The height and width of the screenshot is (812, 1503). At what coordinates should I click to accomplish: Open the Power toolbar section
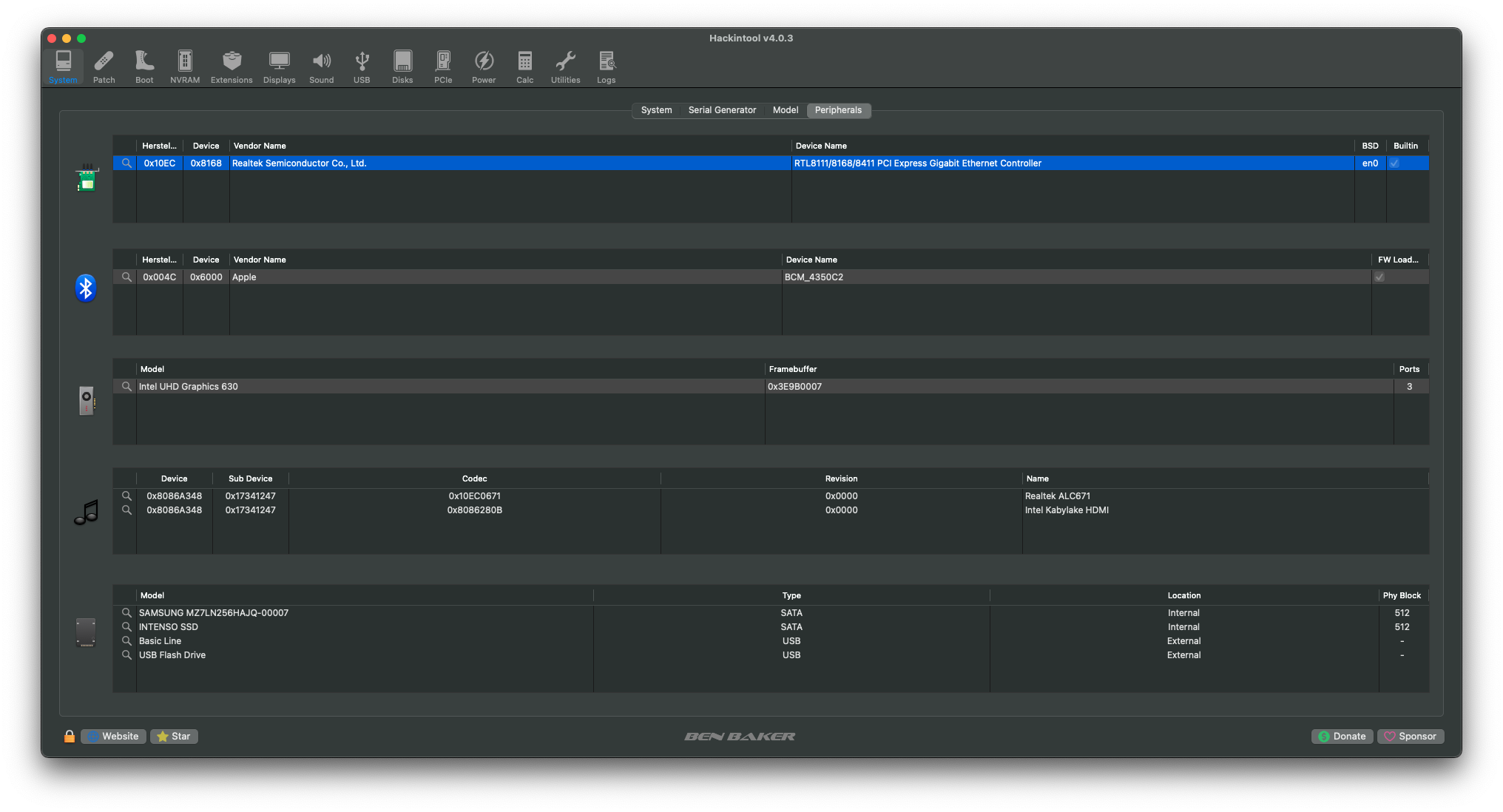tap(484, 67)
